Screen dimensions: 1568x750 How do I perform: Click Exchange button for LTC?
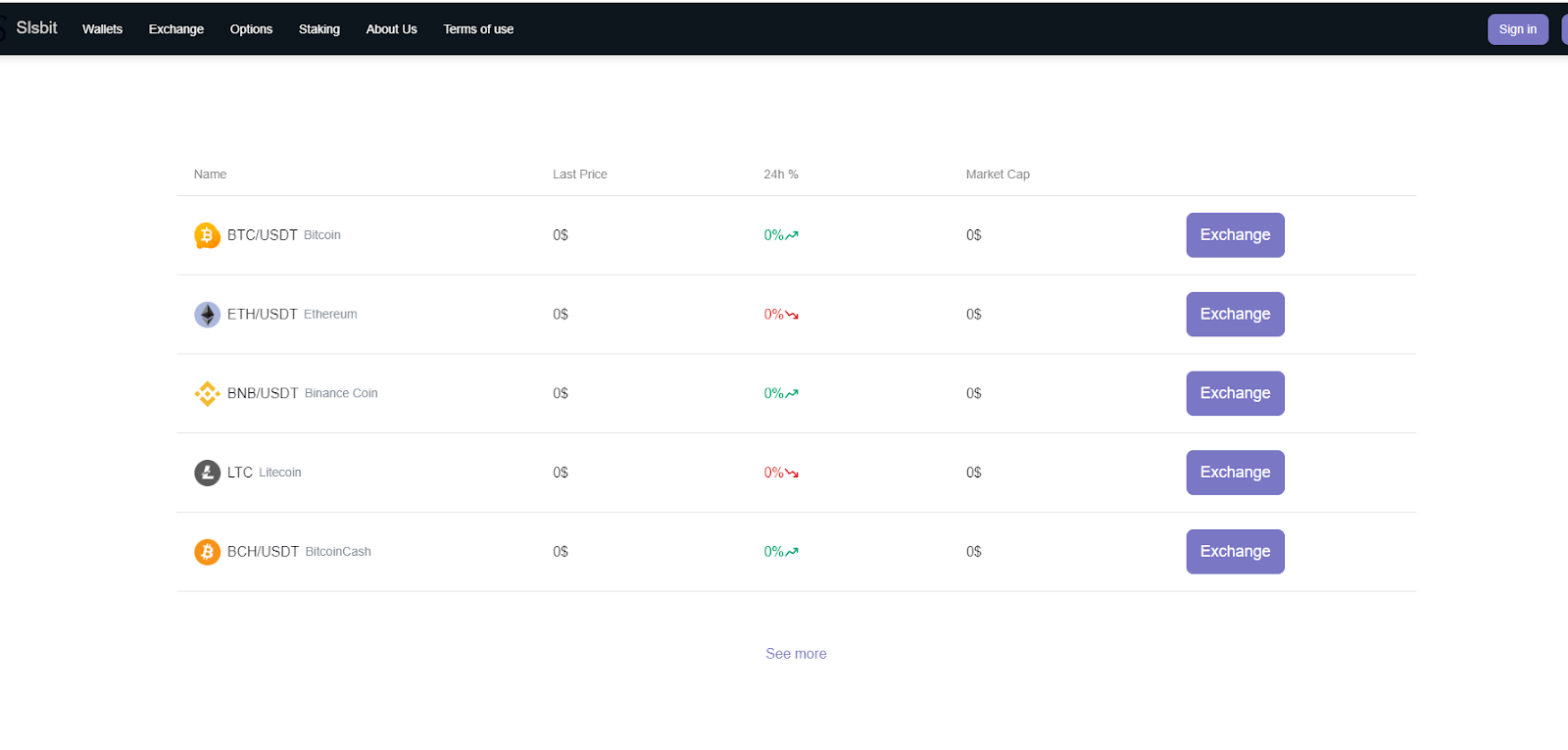click(1235, 473)
